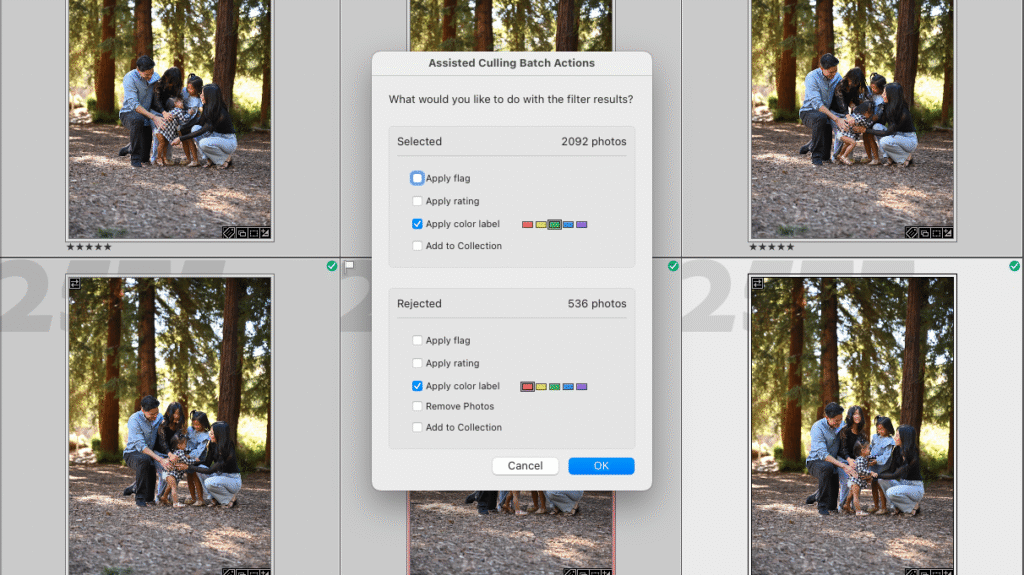
Task: Pick yellow color label for Rejected photos
Action: [x=541, y=387]
